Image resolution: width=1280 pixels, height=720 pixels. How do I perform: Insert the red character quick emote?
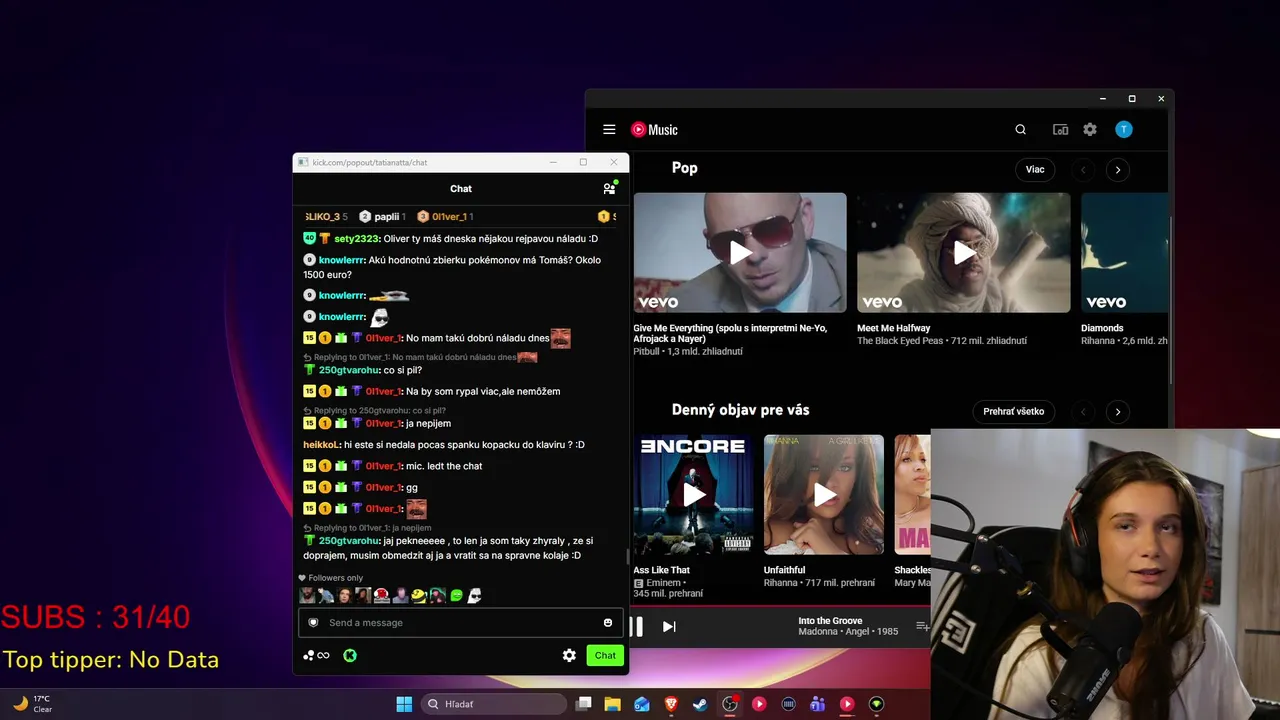381,595
